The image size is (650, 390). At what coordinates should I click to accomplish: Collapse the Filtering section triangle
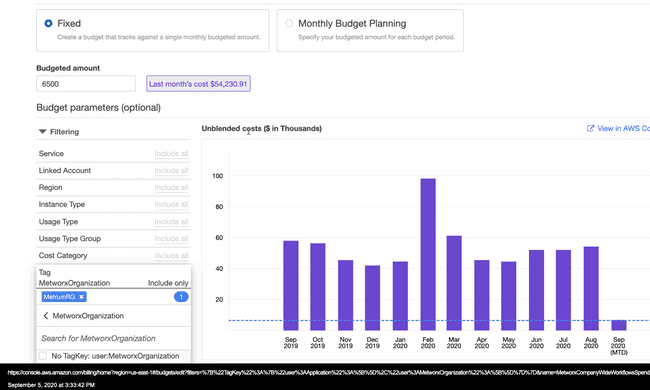pyautogui.click(x=42, y=131)
